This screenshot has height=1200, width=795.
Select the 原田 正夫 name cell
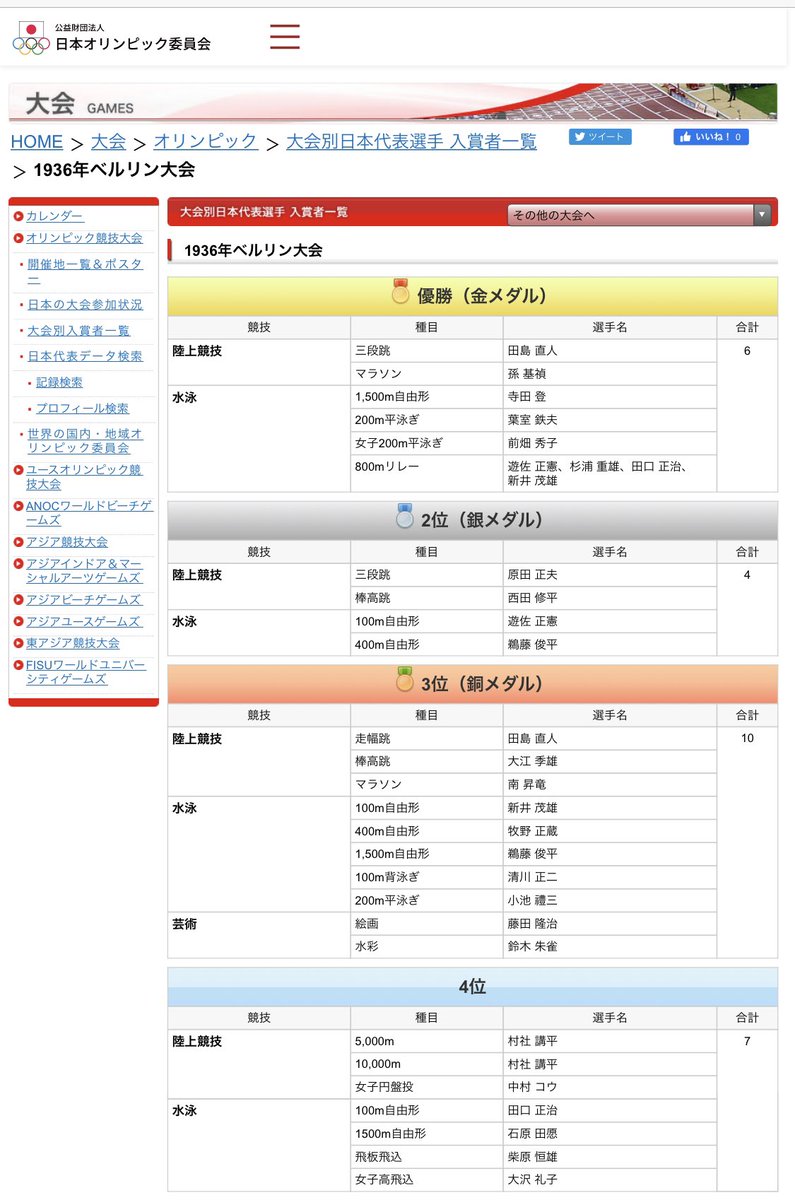pos(610,575)
